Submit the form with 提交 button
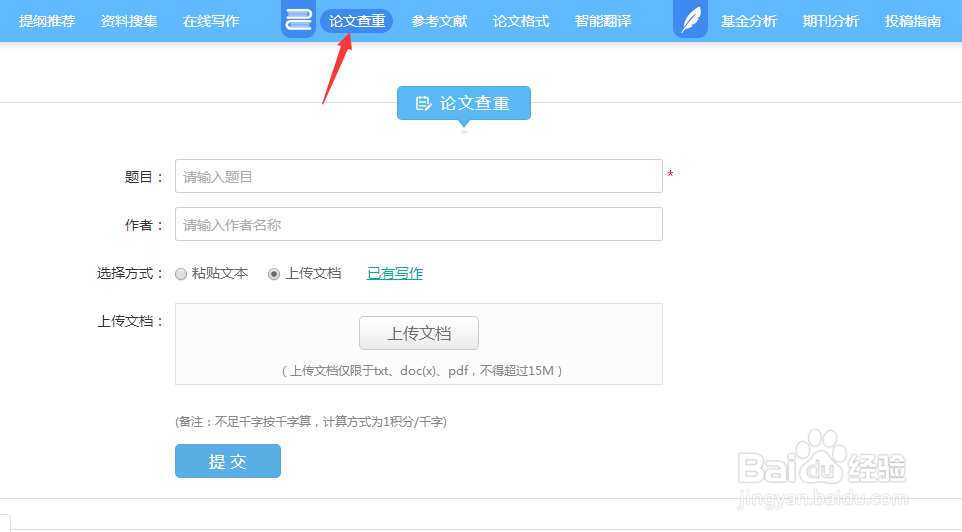Viewport: 962px width, 532px height. click(x=228, y=461)
